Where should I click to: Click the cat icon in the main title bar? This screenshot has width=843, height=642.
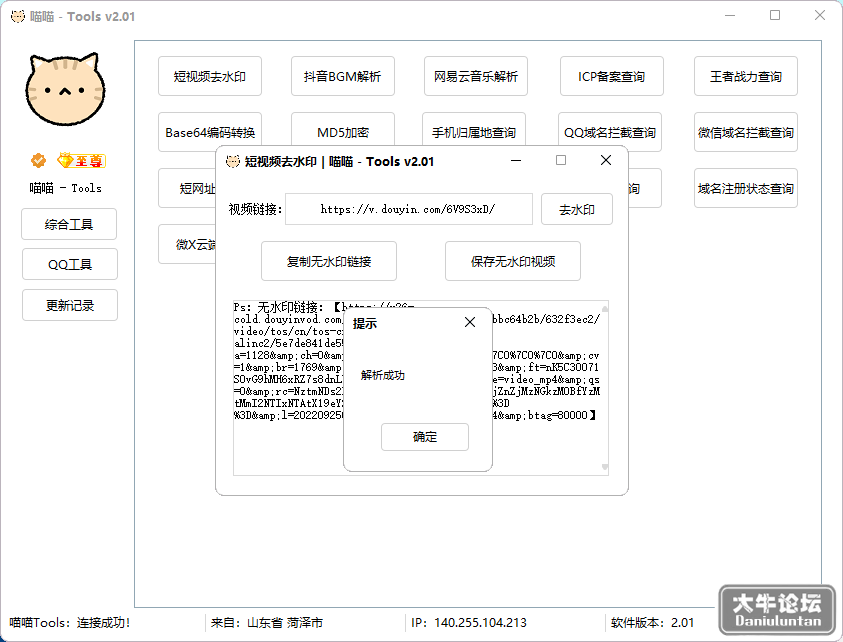click(18, 17)
